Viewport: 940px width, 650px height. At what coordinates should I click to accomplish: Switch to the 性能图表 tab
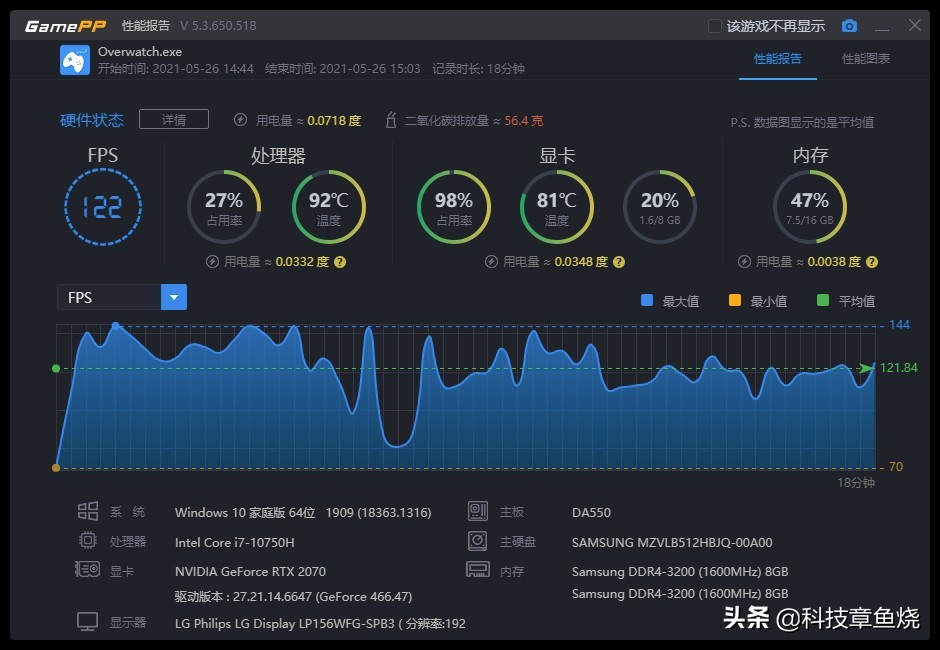tap(866, 60)
